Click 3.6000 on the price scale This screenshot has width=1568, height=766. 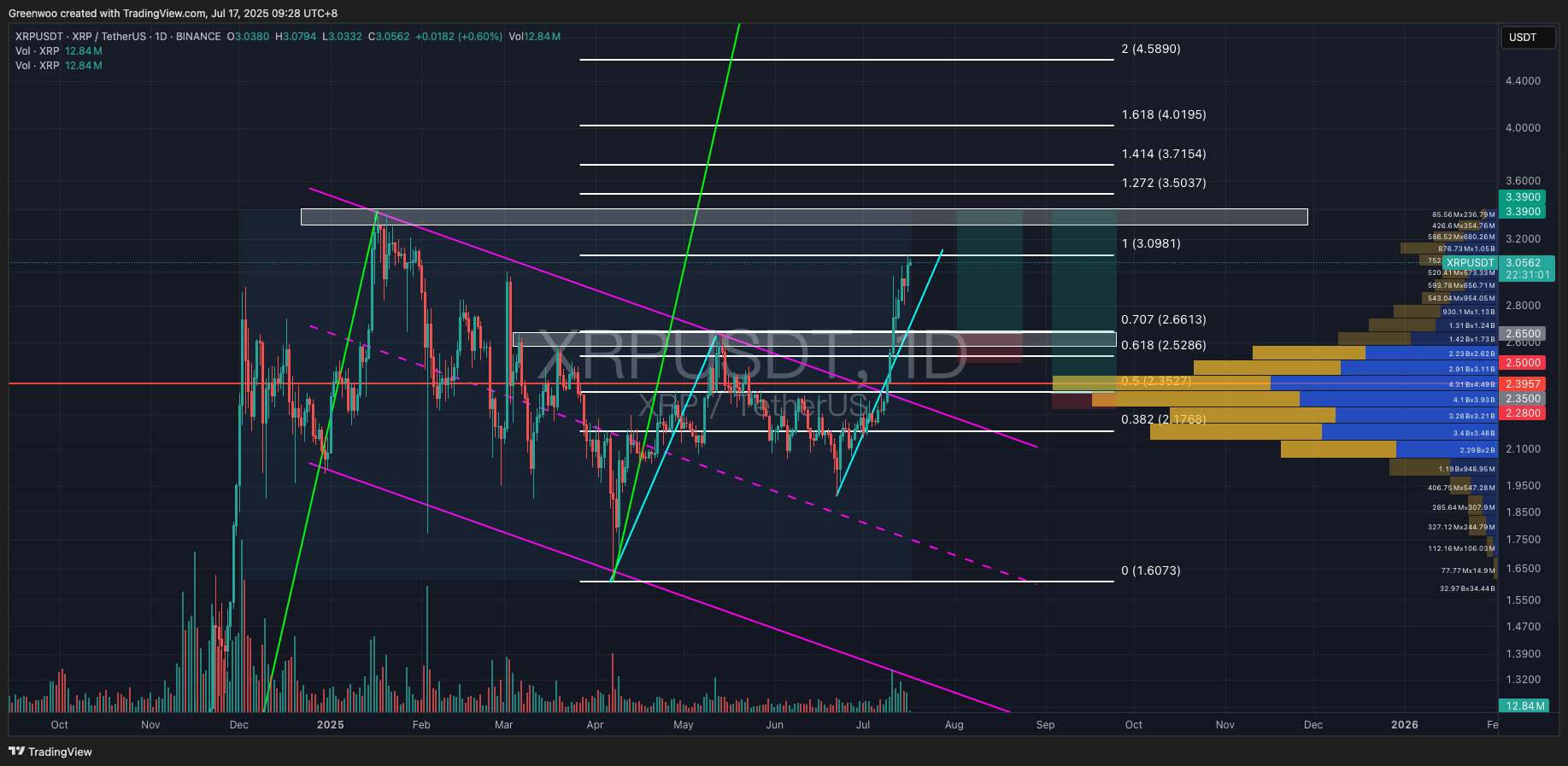tap(1524, 181)
